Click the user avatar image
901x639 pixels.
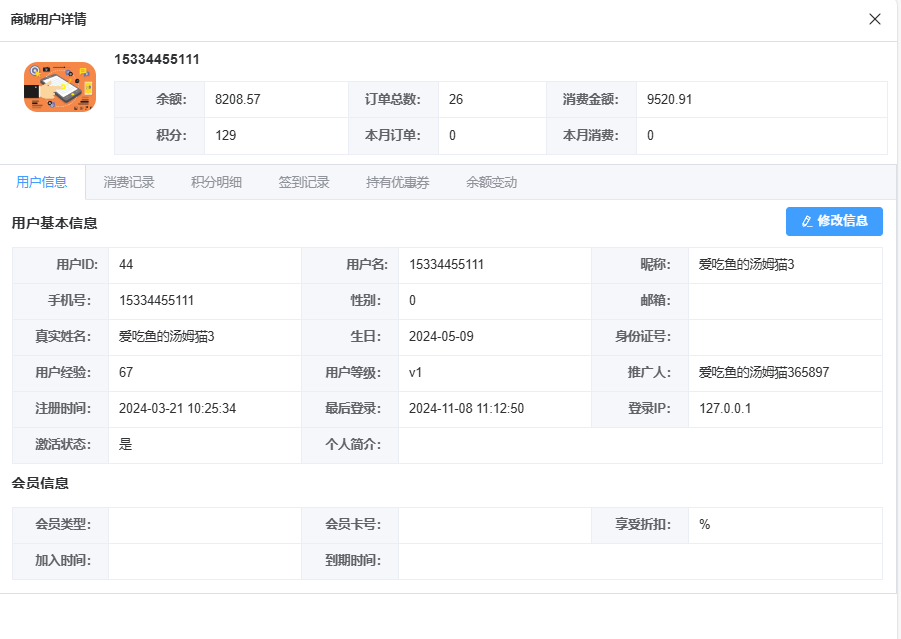click(60, 87)
